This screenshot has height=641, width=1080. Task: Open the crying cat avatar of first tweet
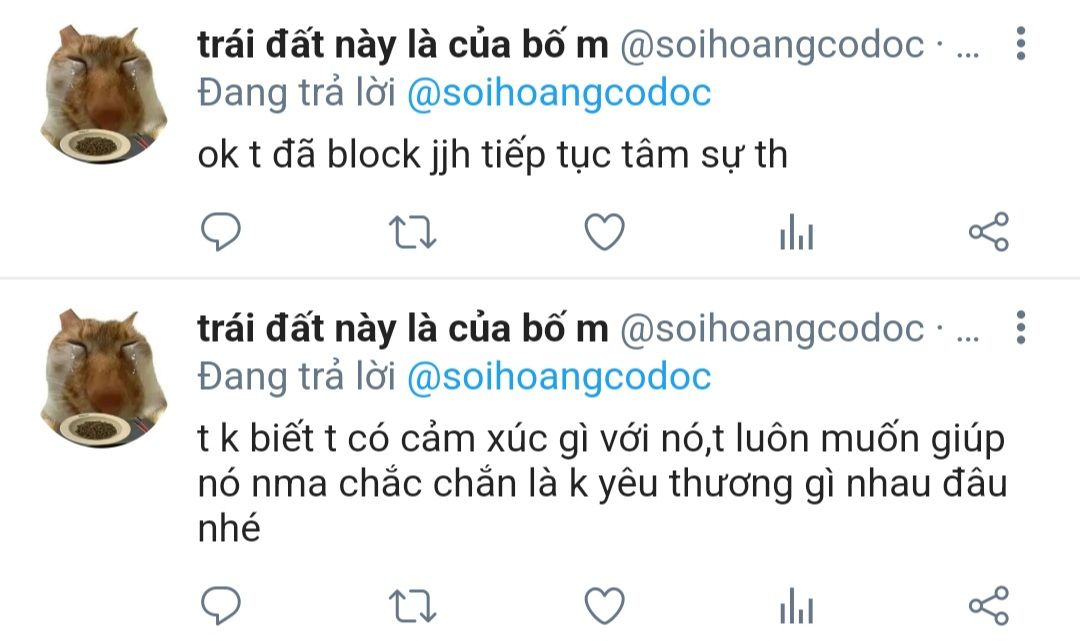103,94
